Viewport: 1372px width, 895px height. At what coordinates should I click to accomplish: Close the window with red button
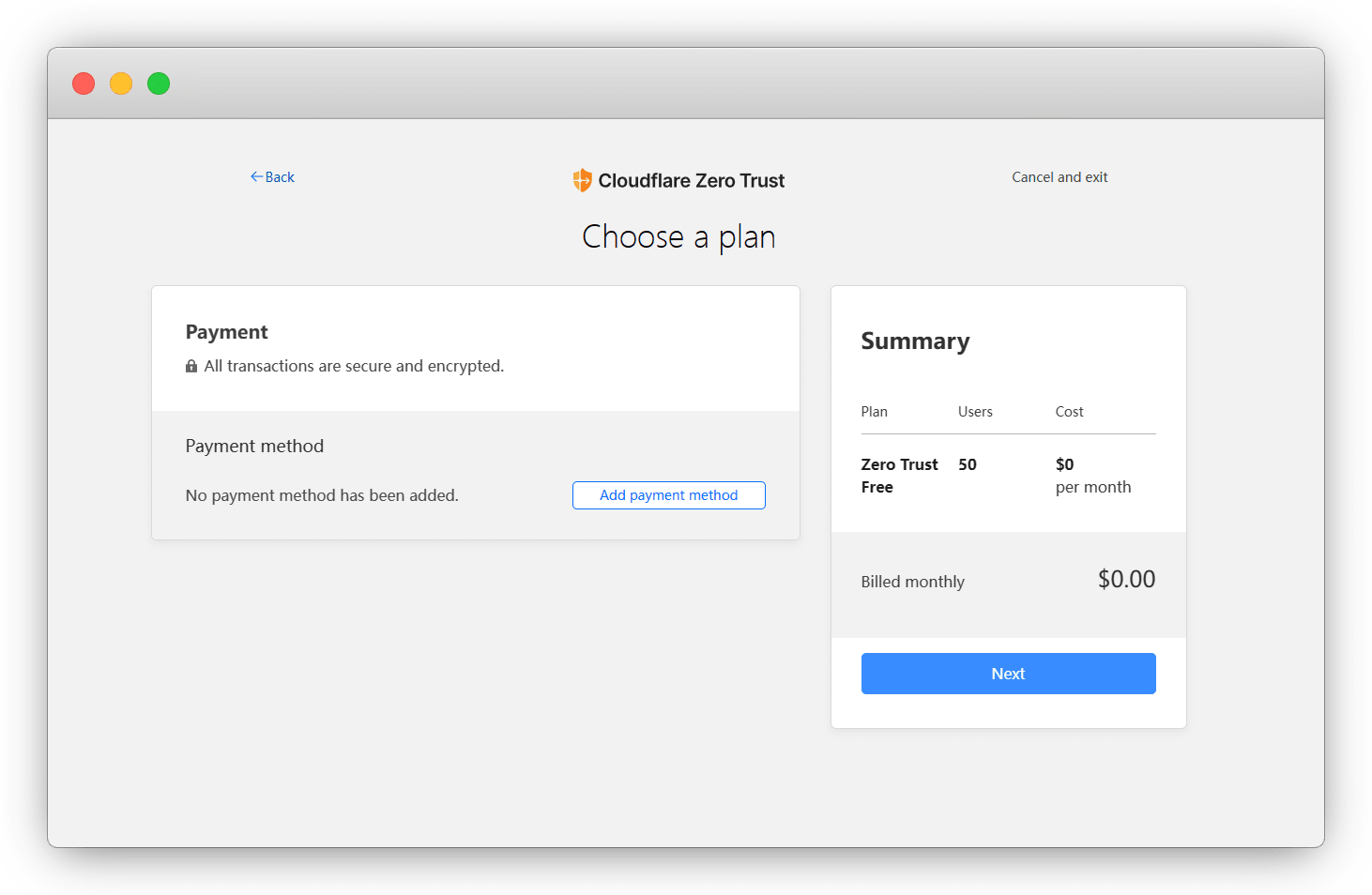(84, 83)
